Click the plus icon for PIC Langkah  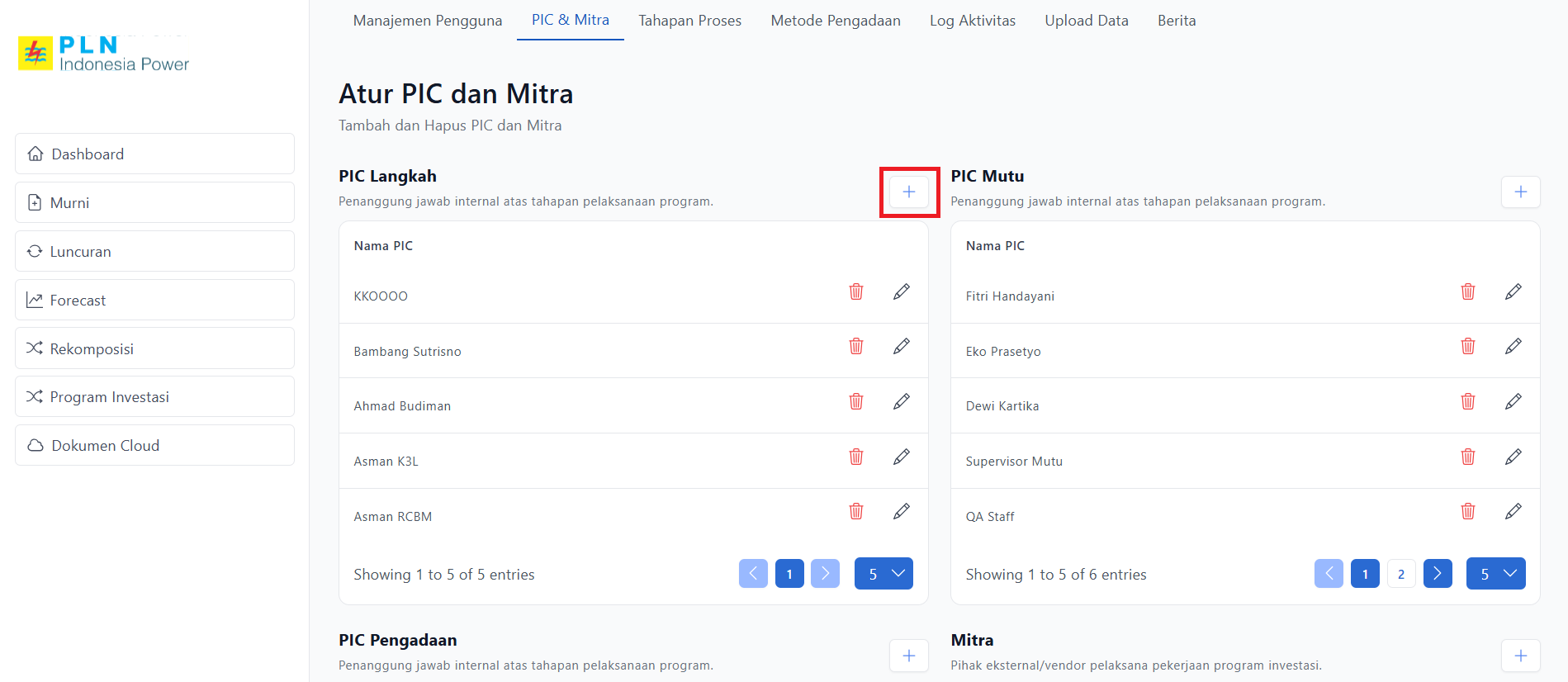coord(908,192)
